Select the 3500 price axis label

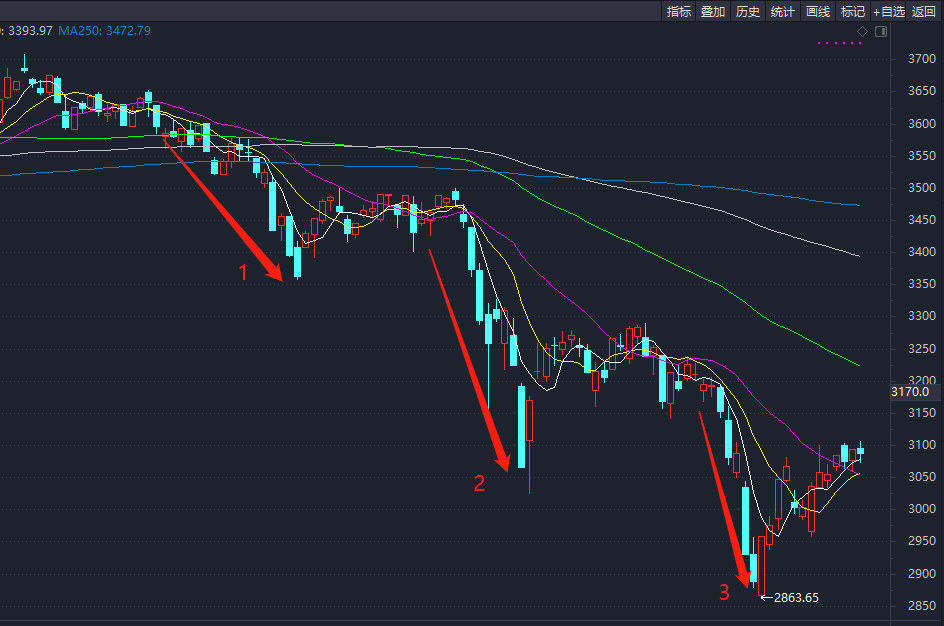922,188
